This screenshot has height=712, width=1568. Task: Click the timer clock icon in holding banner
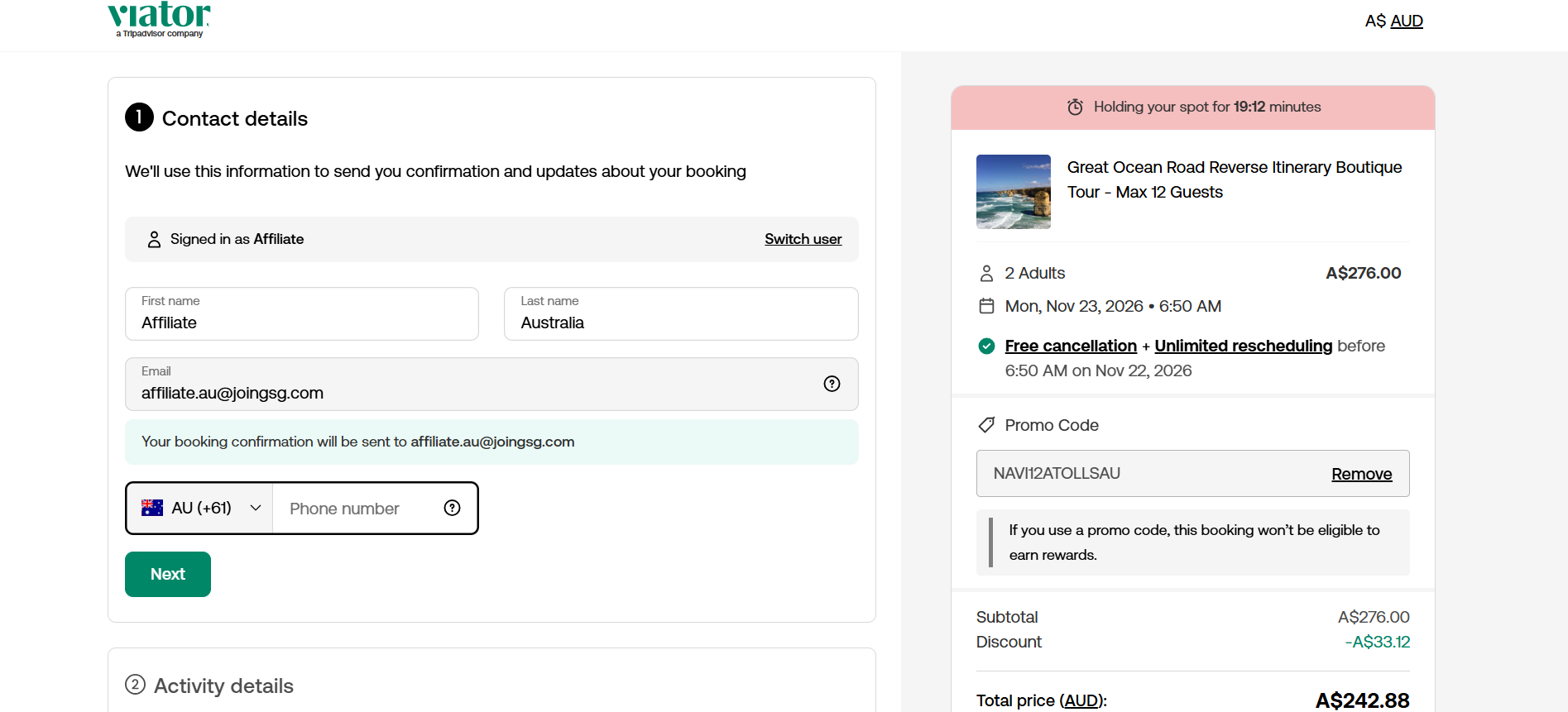[x=1075, y=107]
